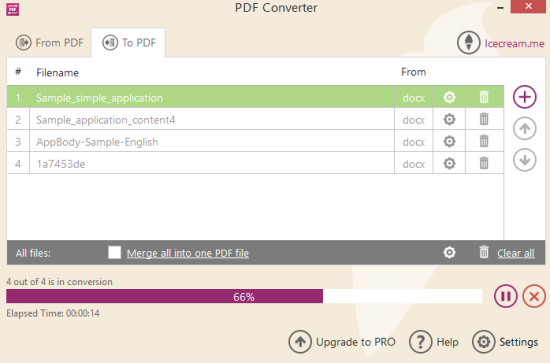Select the To PDF tab
Image resolution: width=550 pixels, height=363 pixels.
(x=129, y=43)
